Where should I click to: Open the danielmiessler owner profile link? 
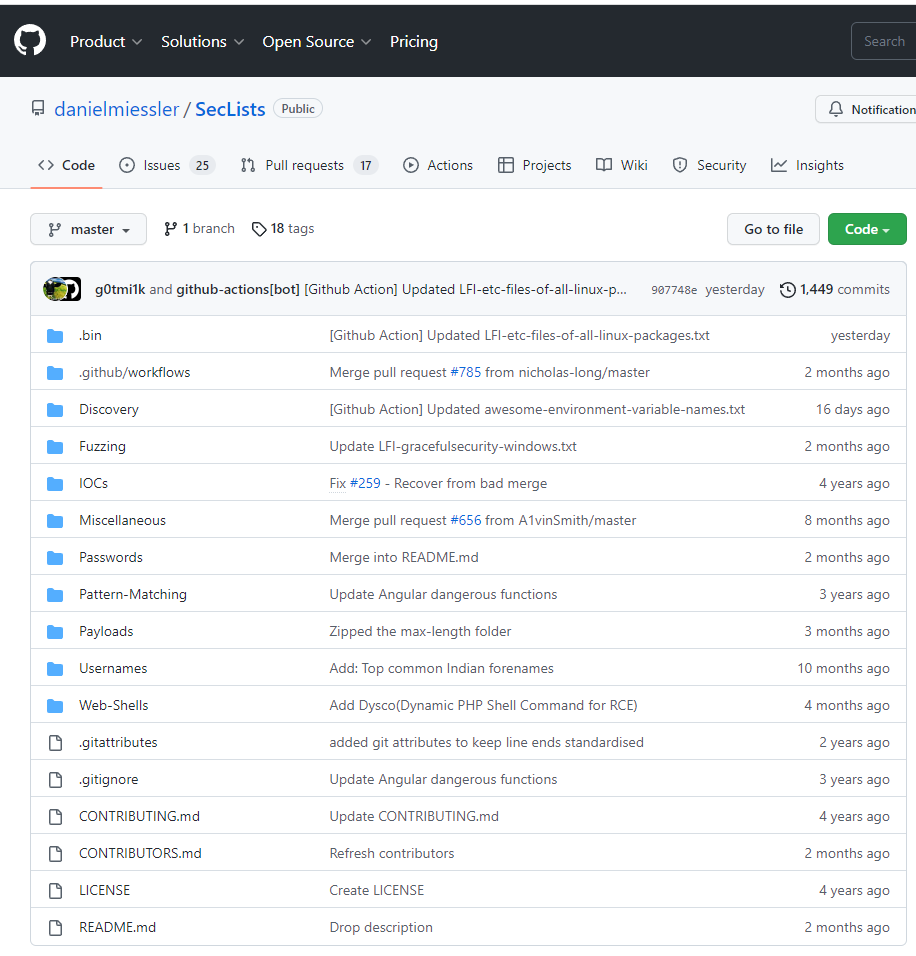pyautogui.click(x=116, y=109)
